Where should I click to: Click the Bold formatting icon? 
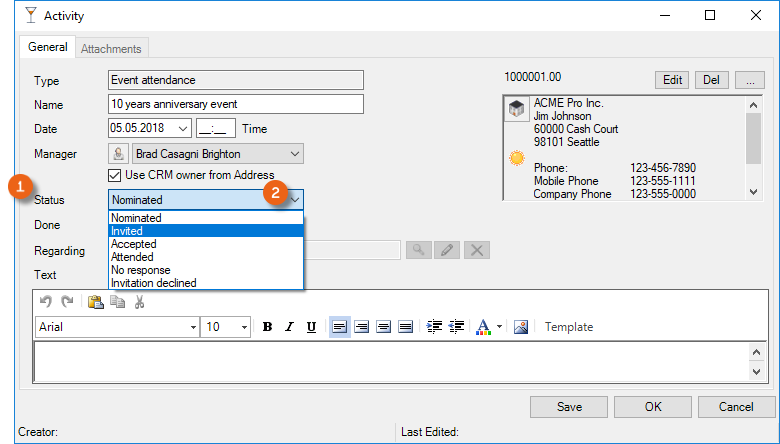pos(267,327)
